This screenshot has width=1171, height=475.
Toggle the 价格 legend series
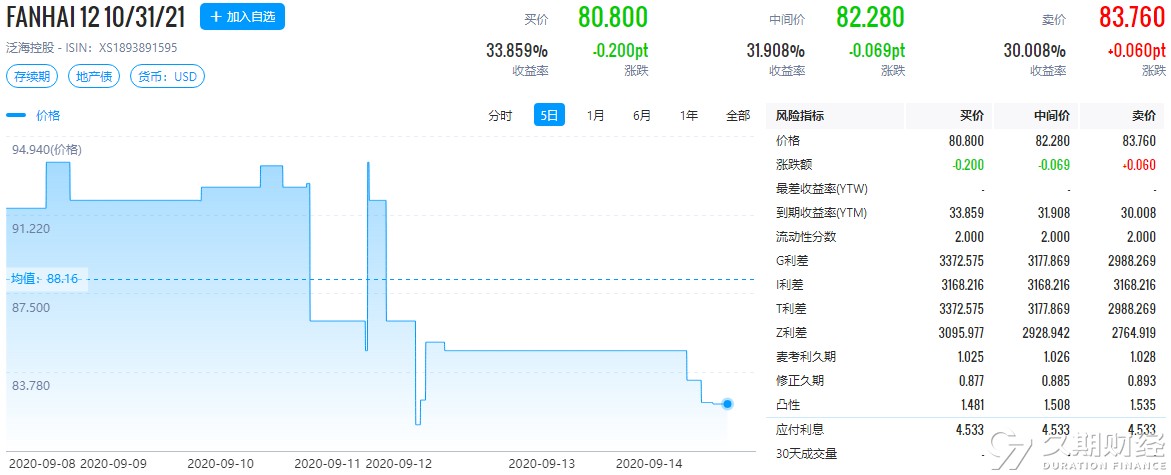pyautogui.click(x=34, y=116)
